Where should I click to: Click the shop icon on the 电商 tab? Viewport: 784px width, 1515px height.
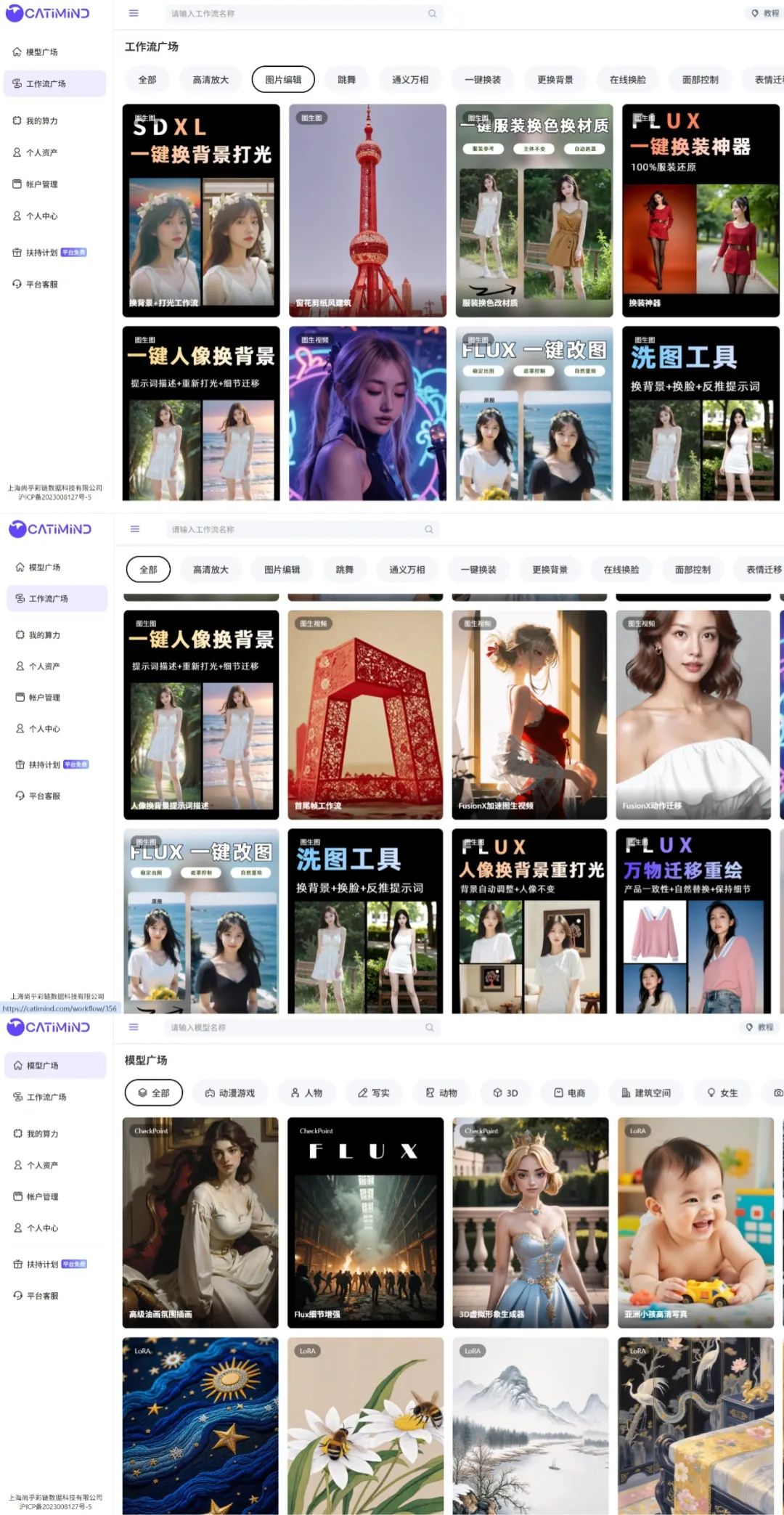558,1093
